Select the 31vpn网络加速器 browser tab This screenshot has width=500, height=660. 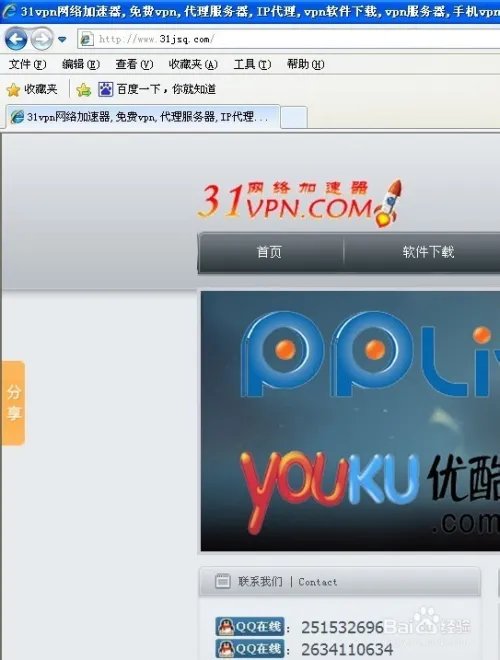pyautogui.click(x=142, y=117)
